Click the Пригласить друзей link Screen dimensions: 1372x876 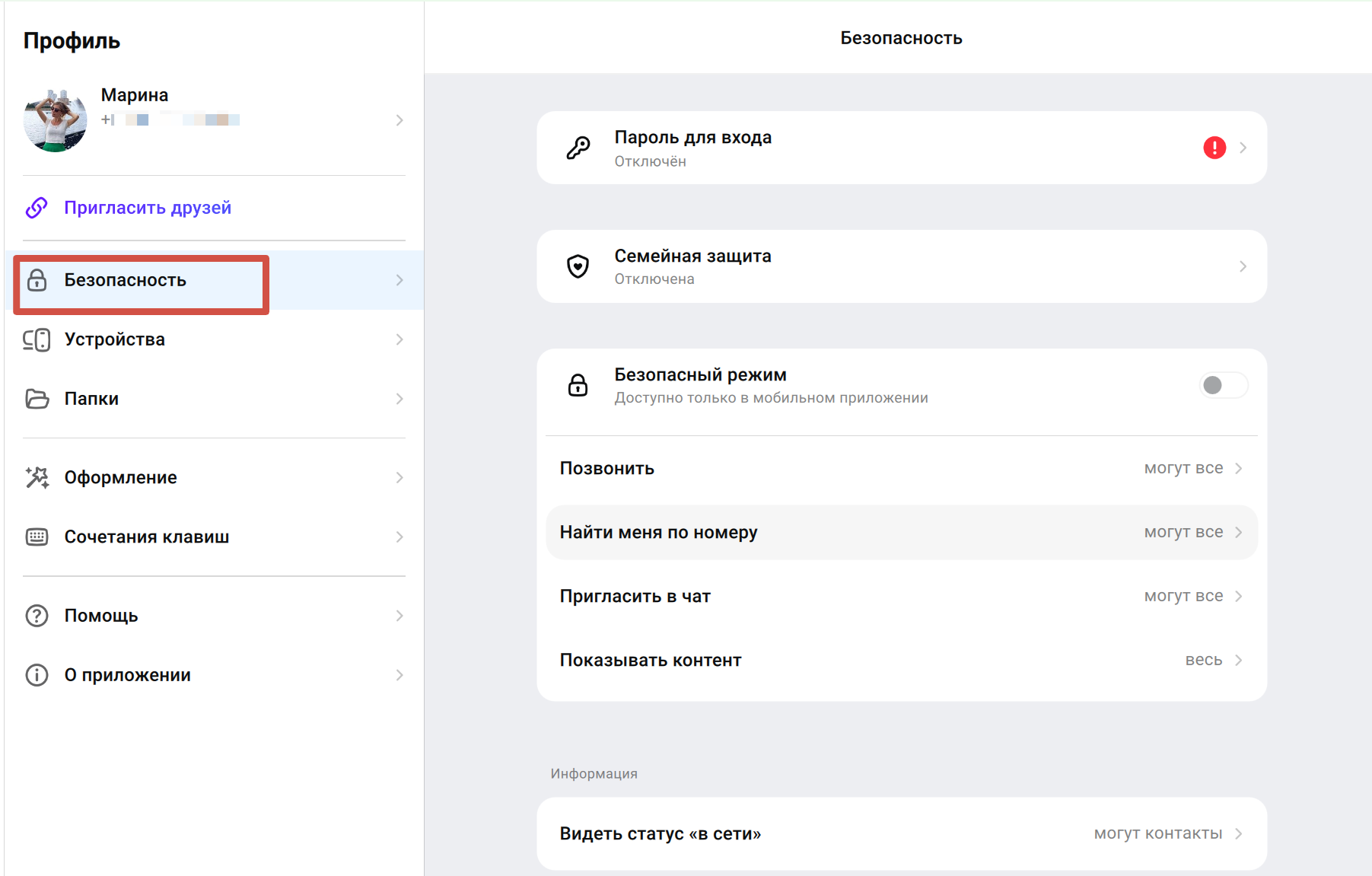click(x=147, y=208)
